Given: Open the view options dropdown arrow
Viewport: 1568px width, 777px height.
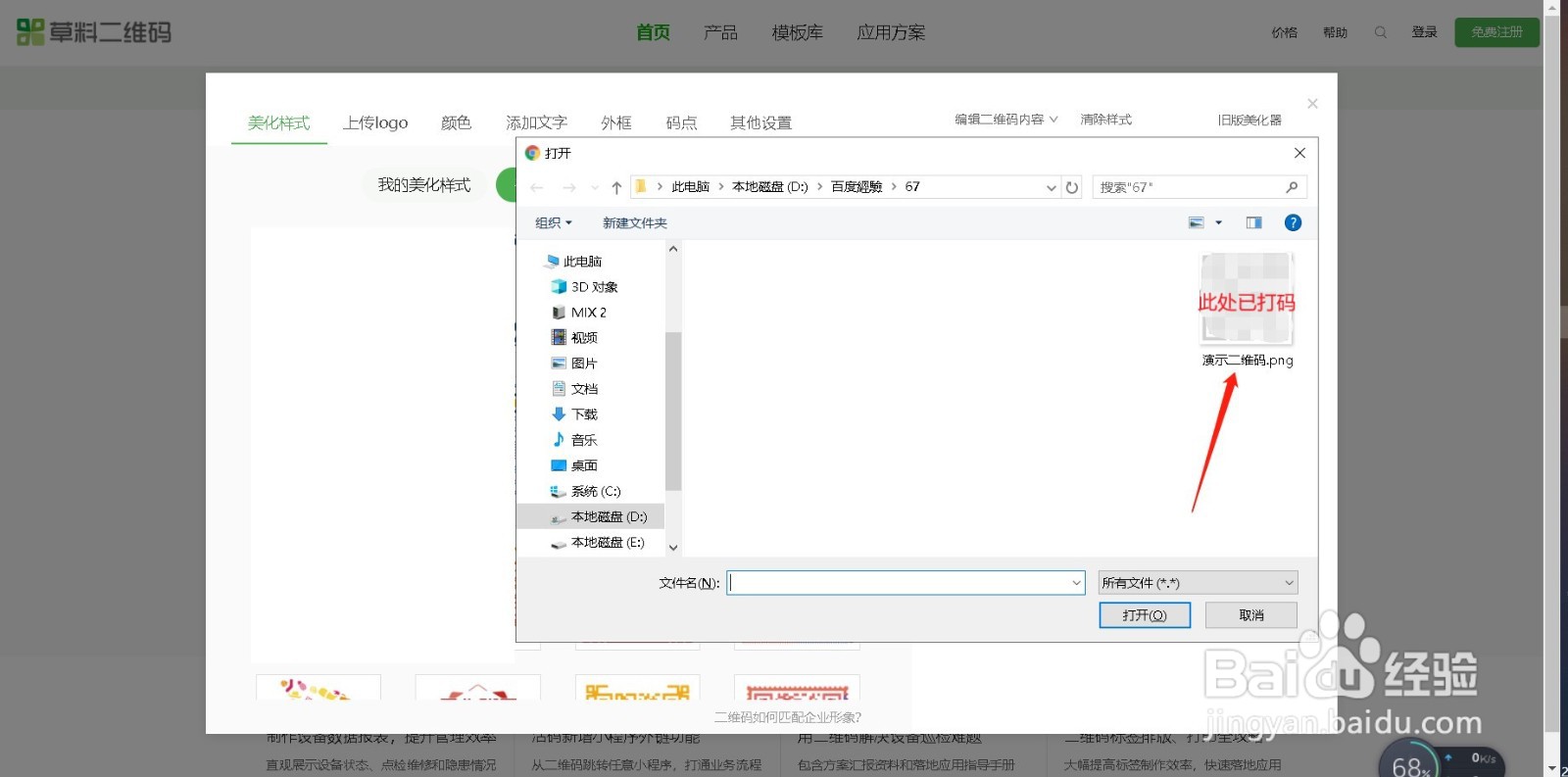Looking at the screenshot, I should pos(1219,222).
